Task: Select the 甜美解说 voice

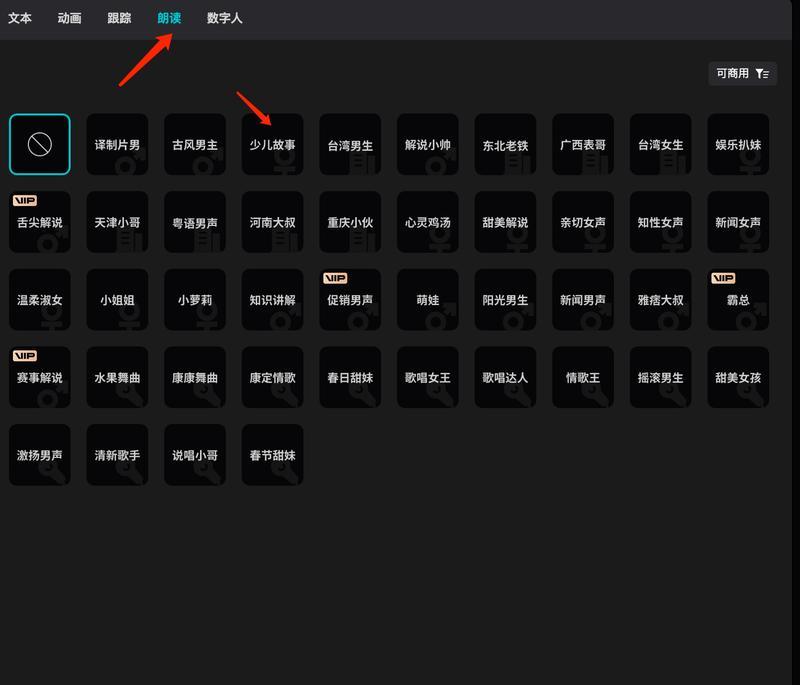Action: (x=505, y=222)
